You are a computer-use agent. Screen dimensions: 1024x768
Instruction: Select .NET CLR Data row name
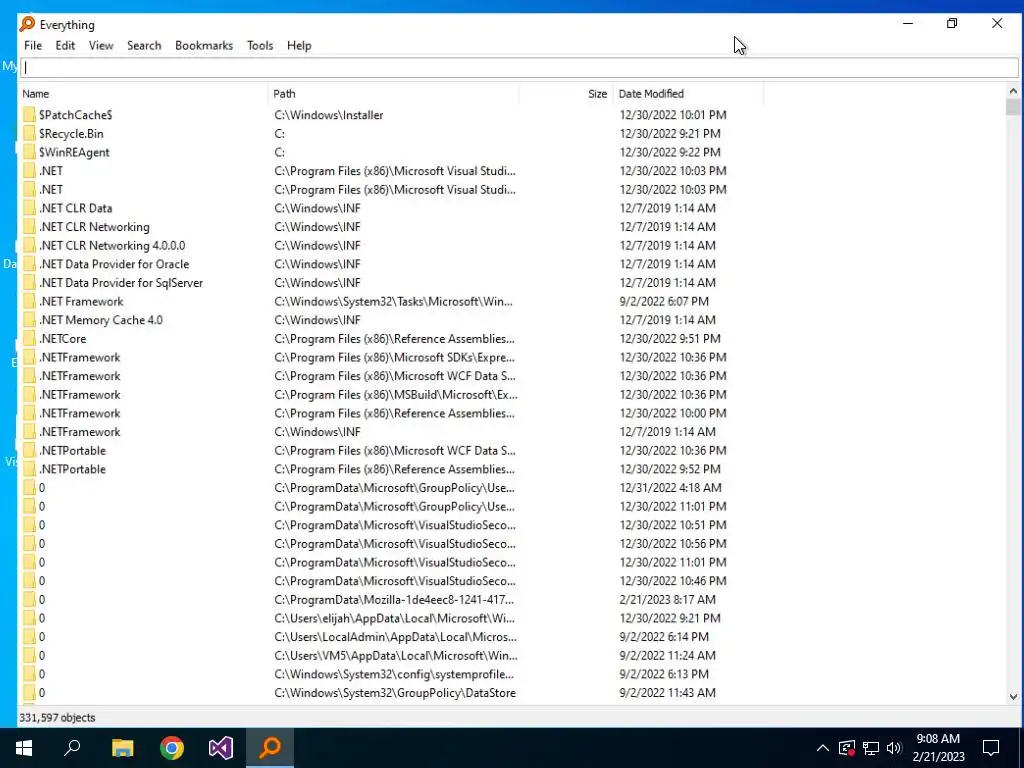click(x=75, y=208)
